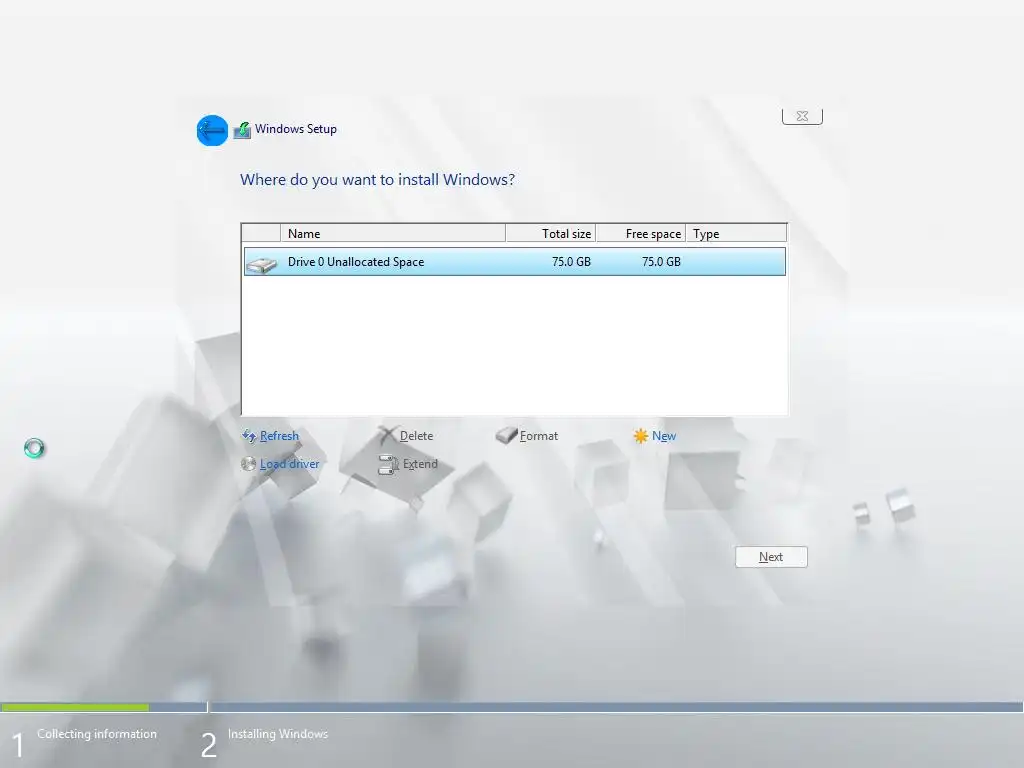The image size is (1024, 768).
Task: Choose the Extend partition option
Action: pyautogui.click(x=420, y=464)
